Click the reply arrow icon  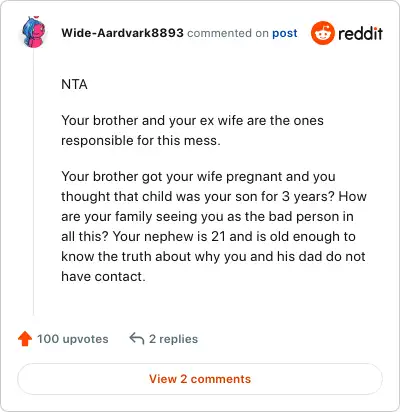click(136, 338)
